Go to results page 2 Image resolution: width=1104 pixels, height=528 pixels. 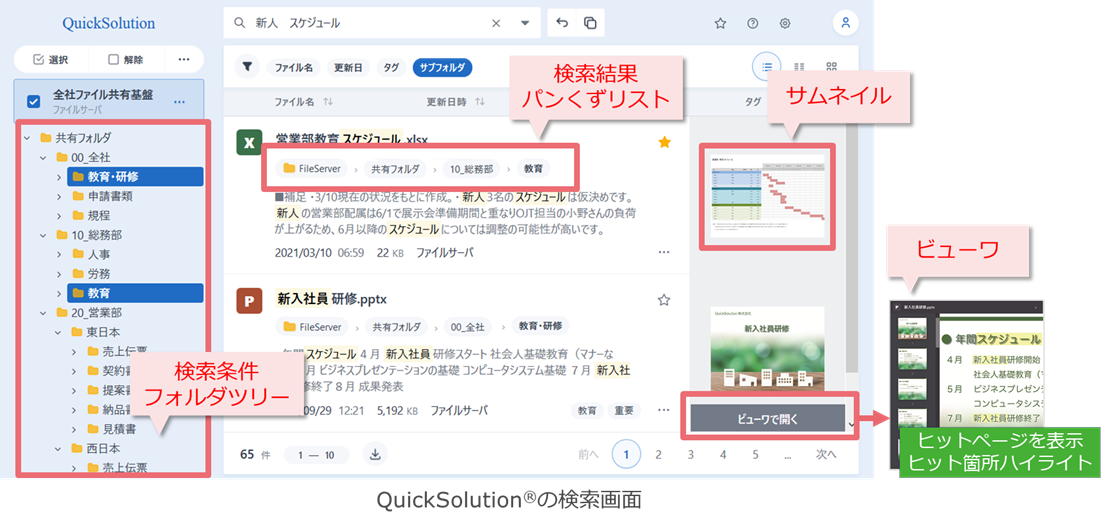click(x=658, y=454)
